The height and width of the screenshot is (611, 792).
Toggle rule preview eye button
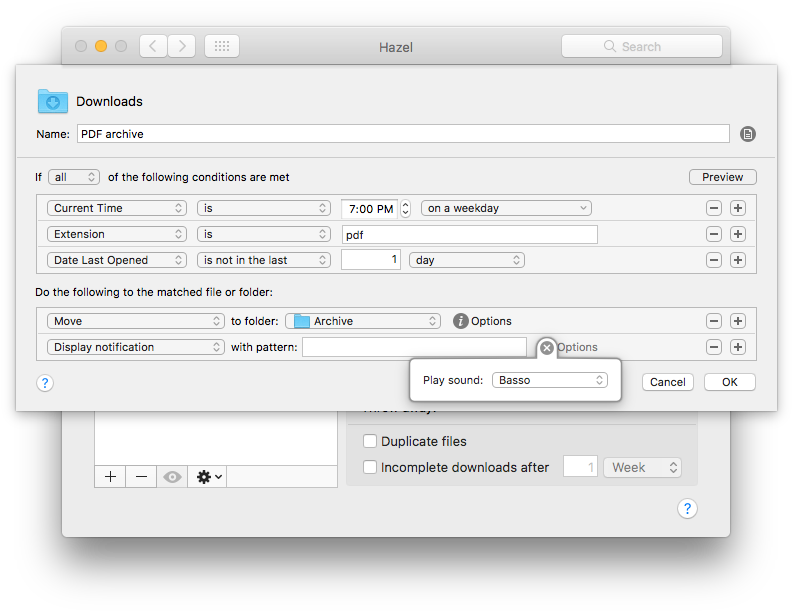pos(173,477)
